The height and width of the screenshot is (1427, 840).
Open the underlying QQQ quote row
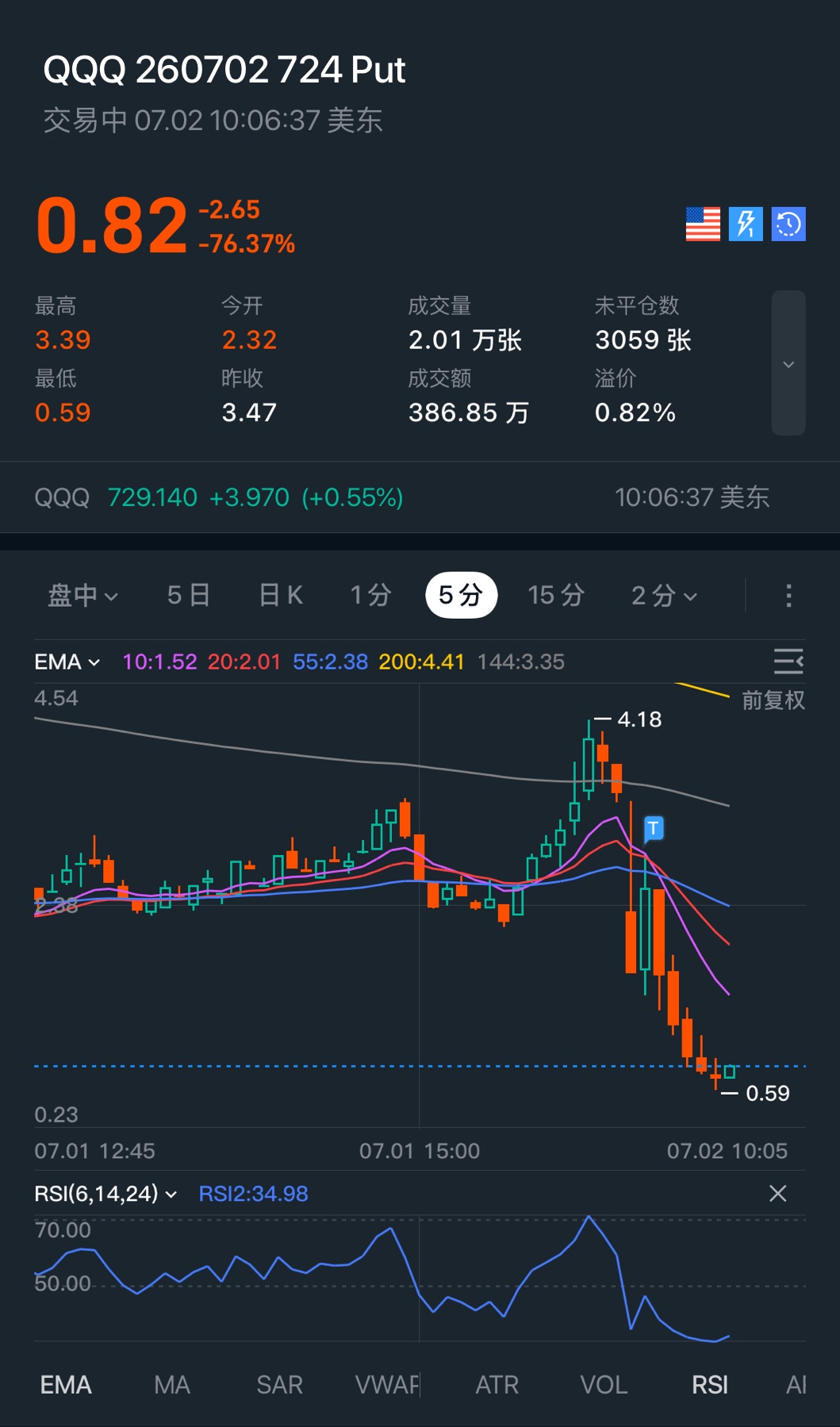420,497
